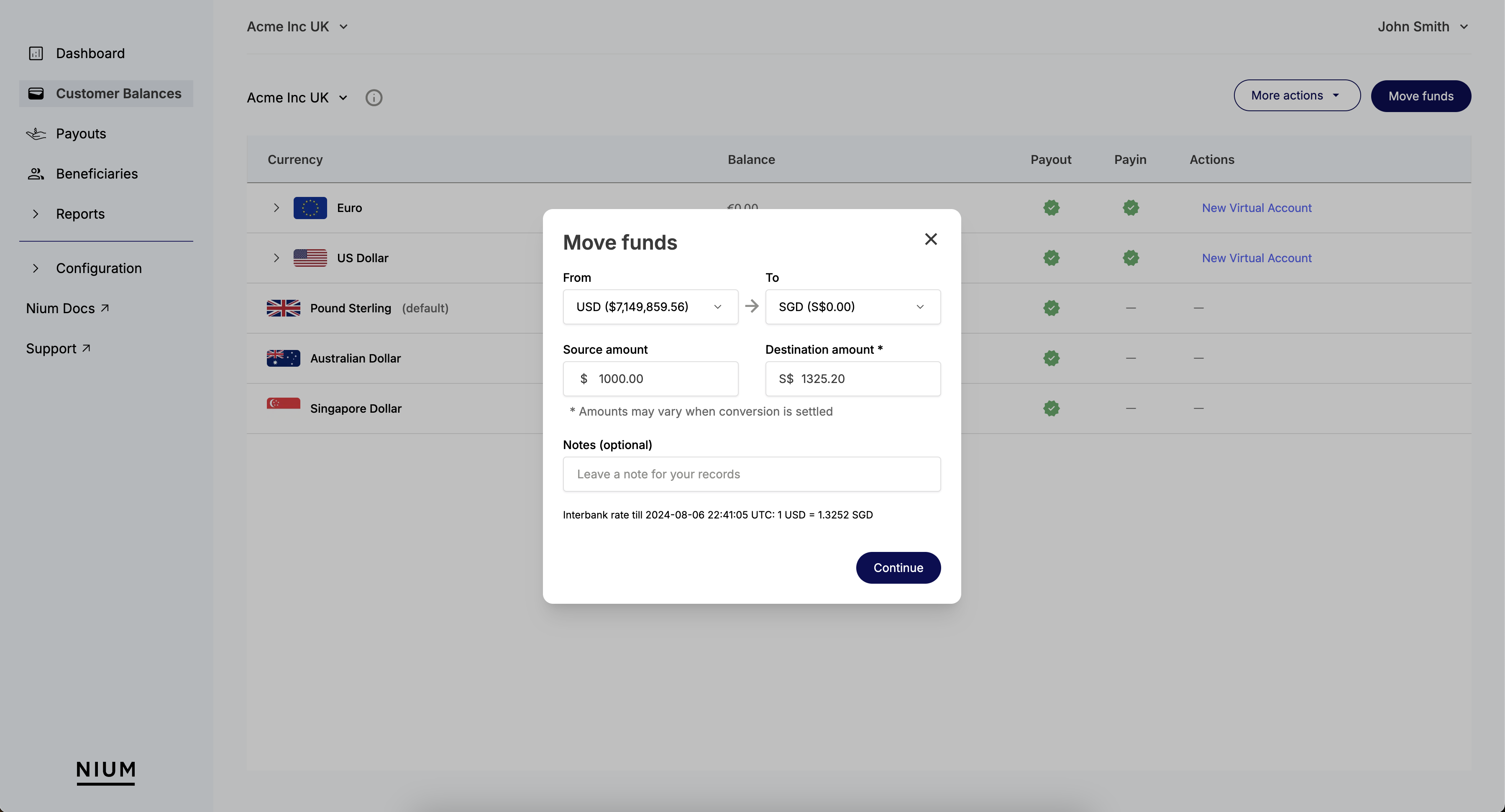Screen dimensions: 1505x812
Task: Click the Euro payin verified badge
Action: tap(1131, 207)
